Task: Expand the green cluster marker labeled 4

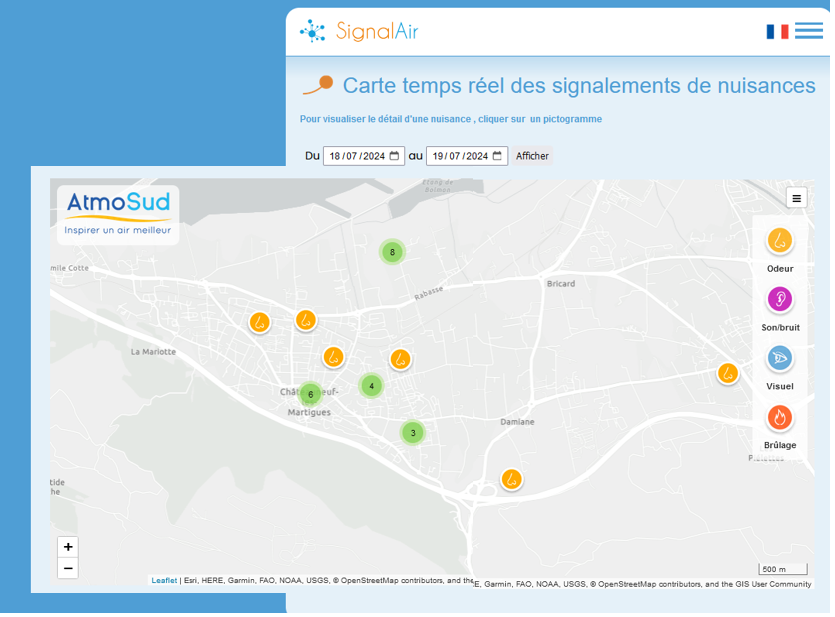Action: (372, 386)
